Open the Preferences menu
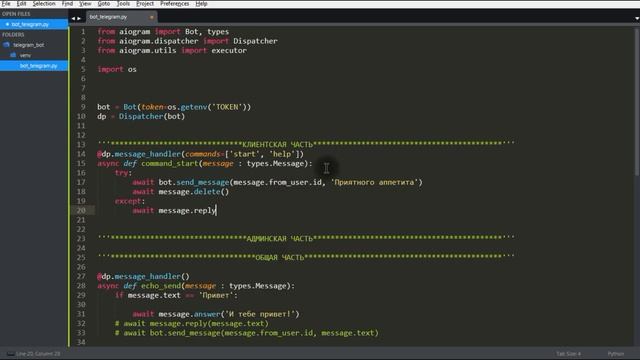Screen dimensions: 640x360 tap(174, 4)
